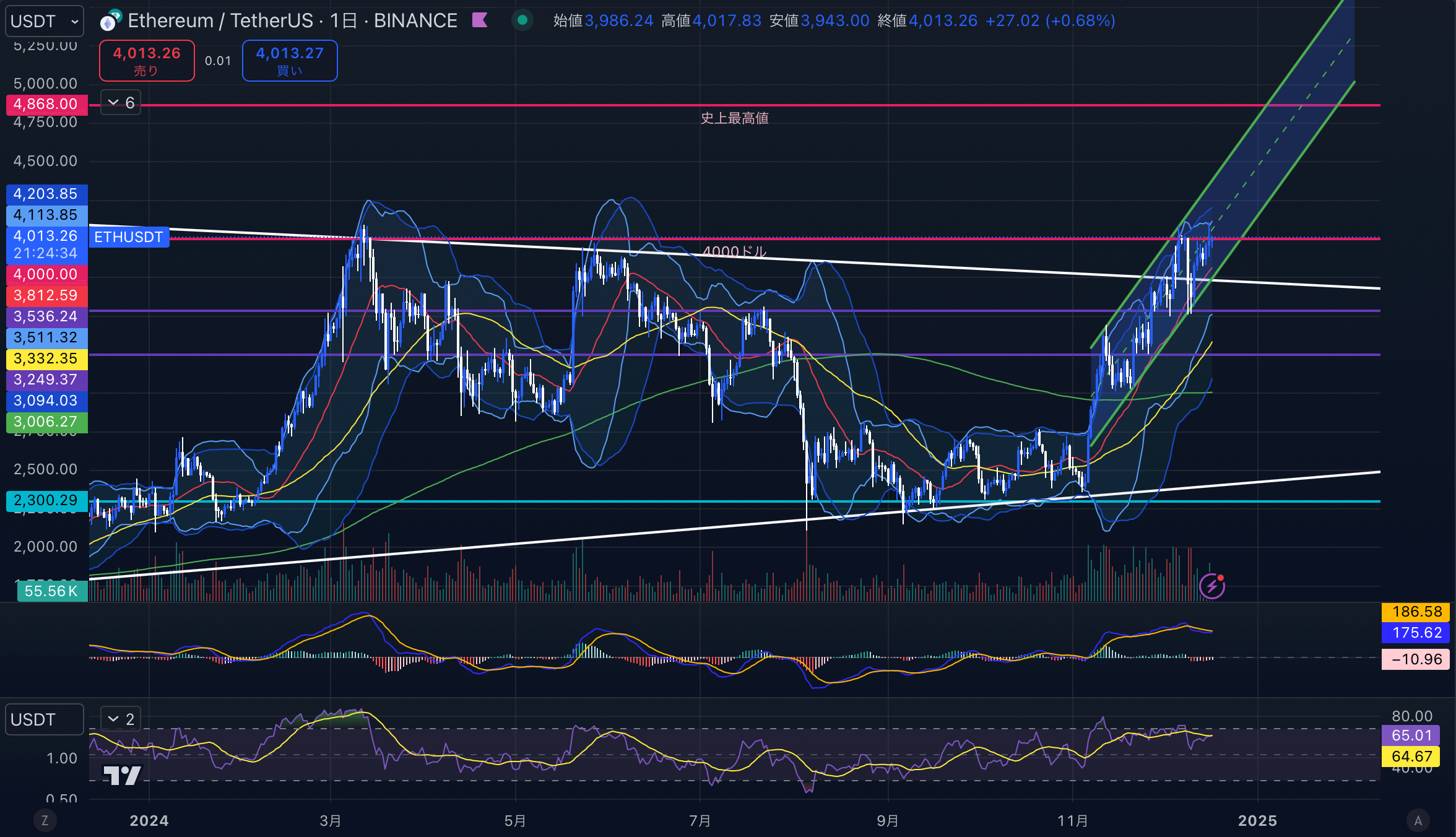The image size is (1456, 837).
Task: Click the TradingView logo watermark icon
Action: pos(122,775)
